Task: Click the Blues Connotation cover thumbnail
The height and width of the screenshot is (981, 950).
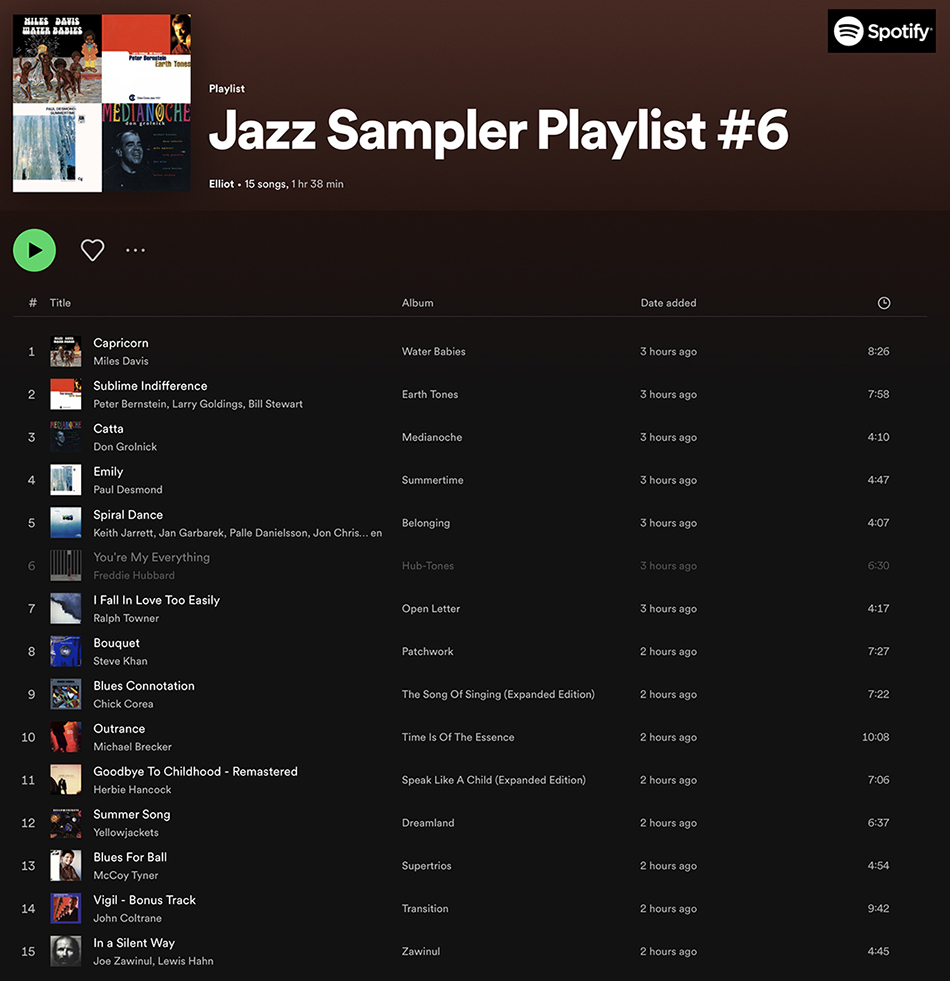Action: click(x=66, y=694)
